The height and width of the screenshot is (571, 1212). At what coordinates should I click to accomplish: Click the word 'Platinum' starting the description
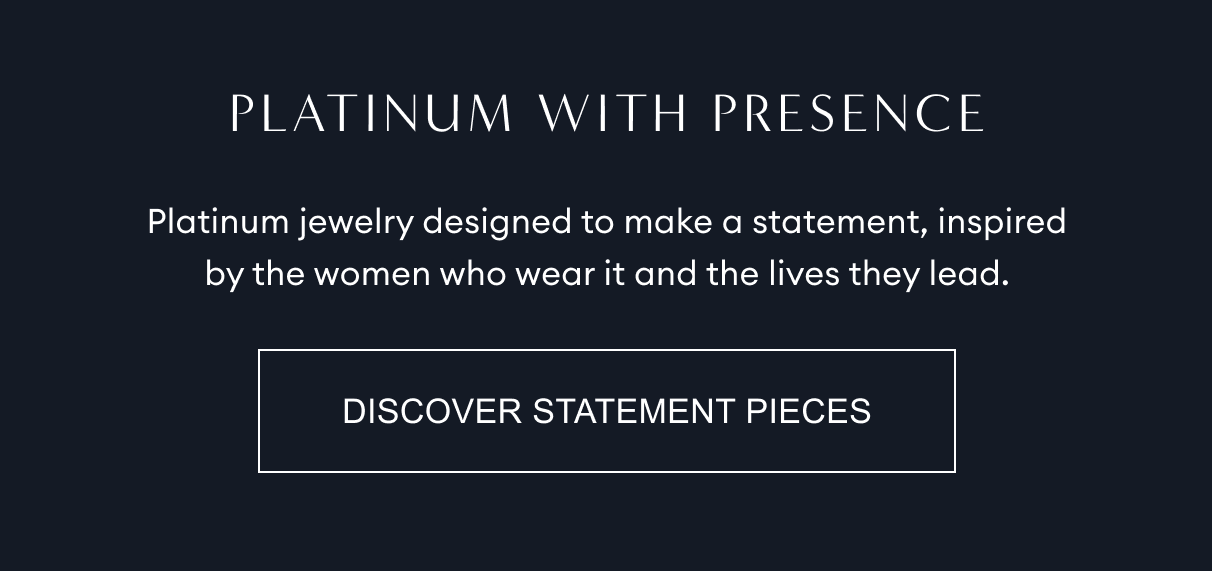(218, 221)
